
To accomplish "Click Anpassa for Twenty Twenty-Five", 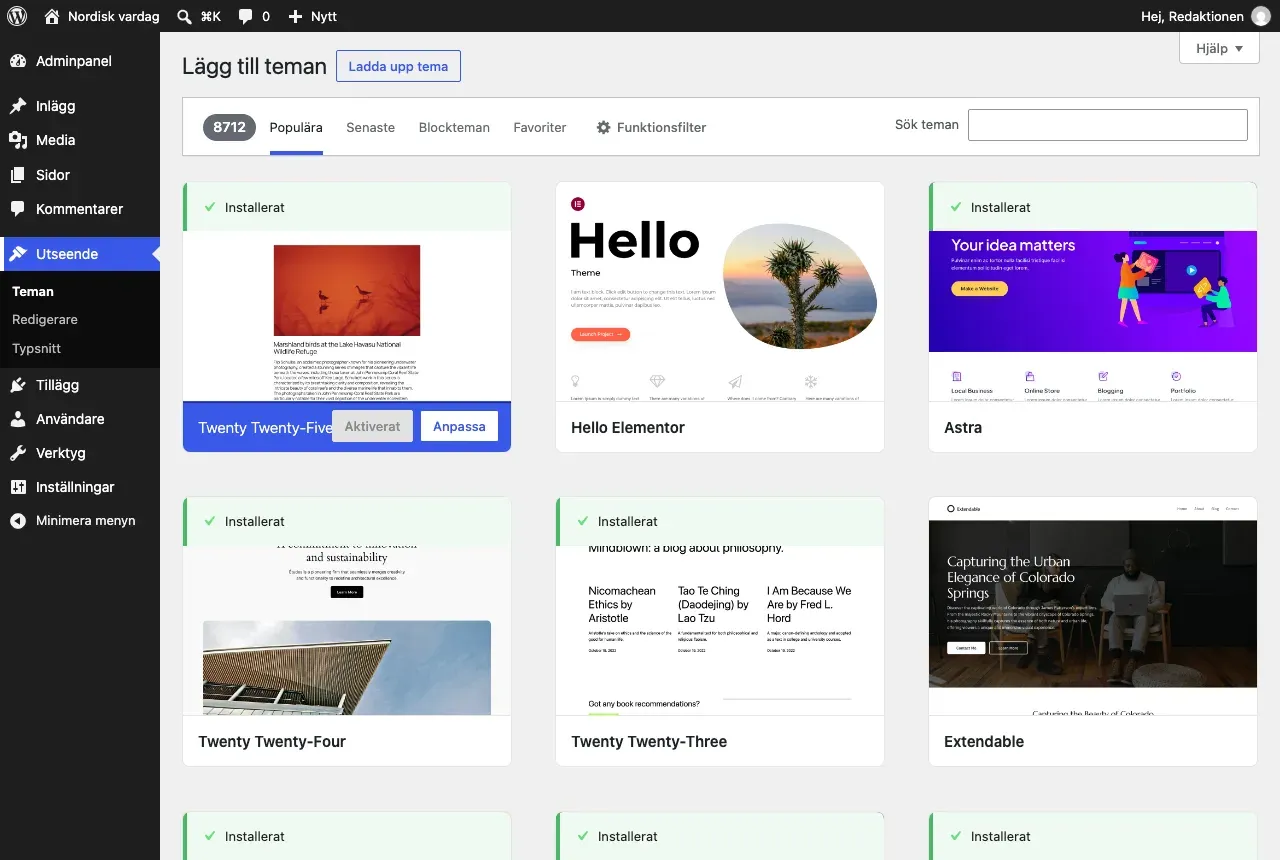I will tap(459, 426).
